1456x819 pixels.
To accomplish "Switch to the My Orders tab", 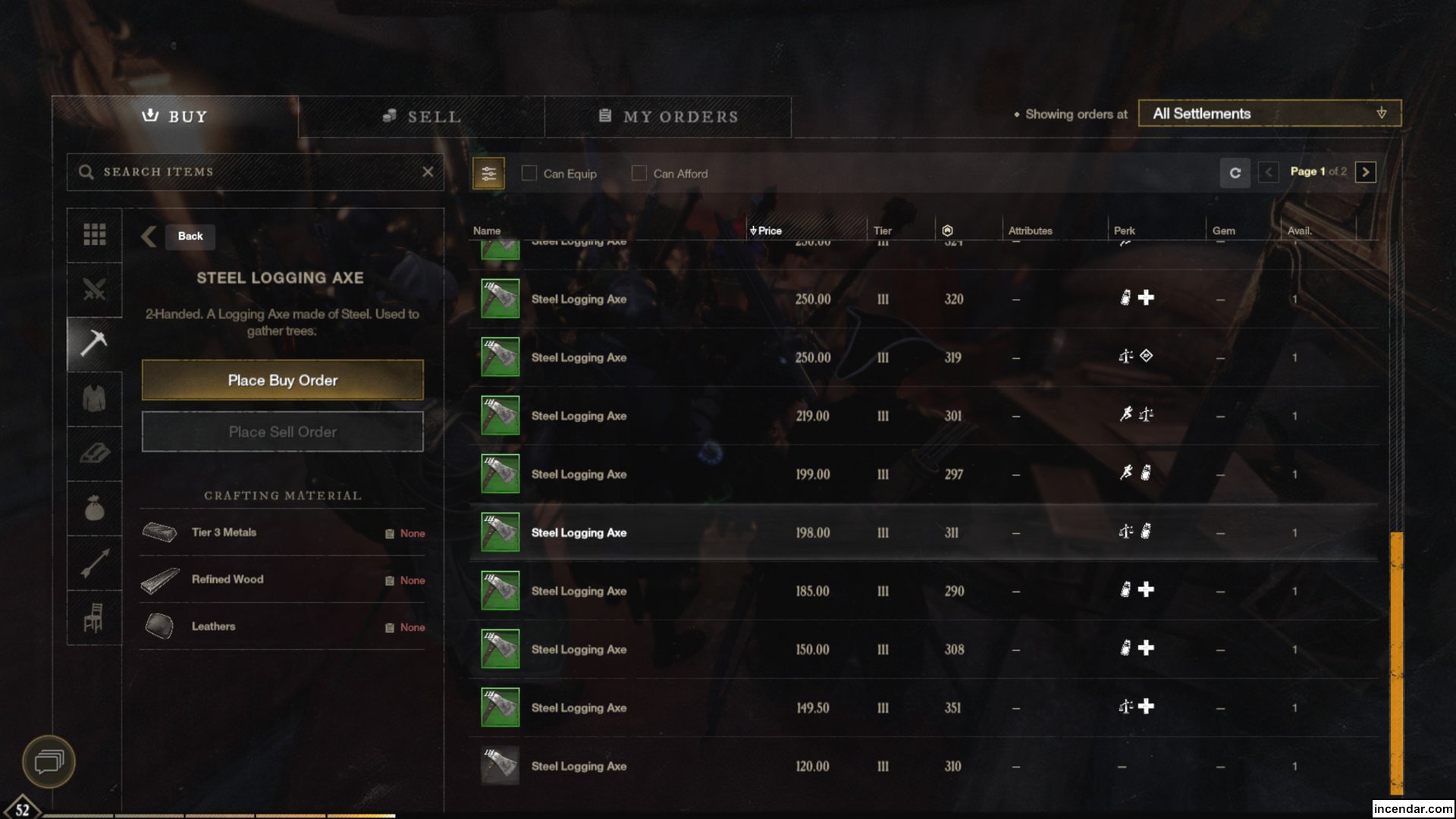I will (668, 117).
